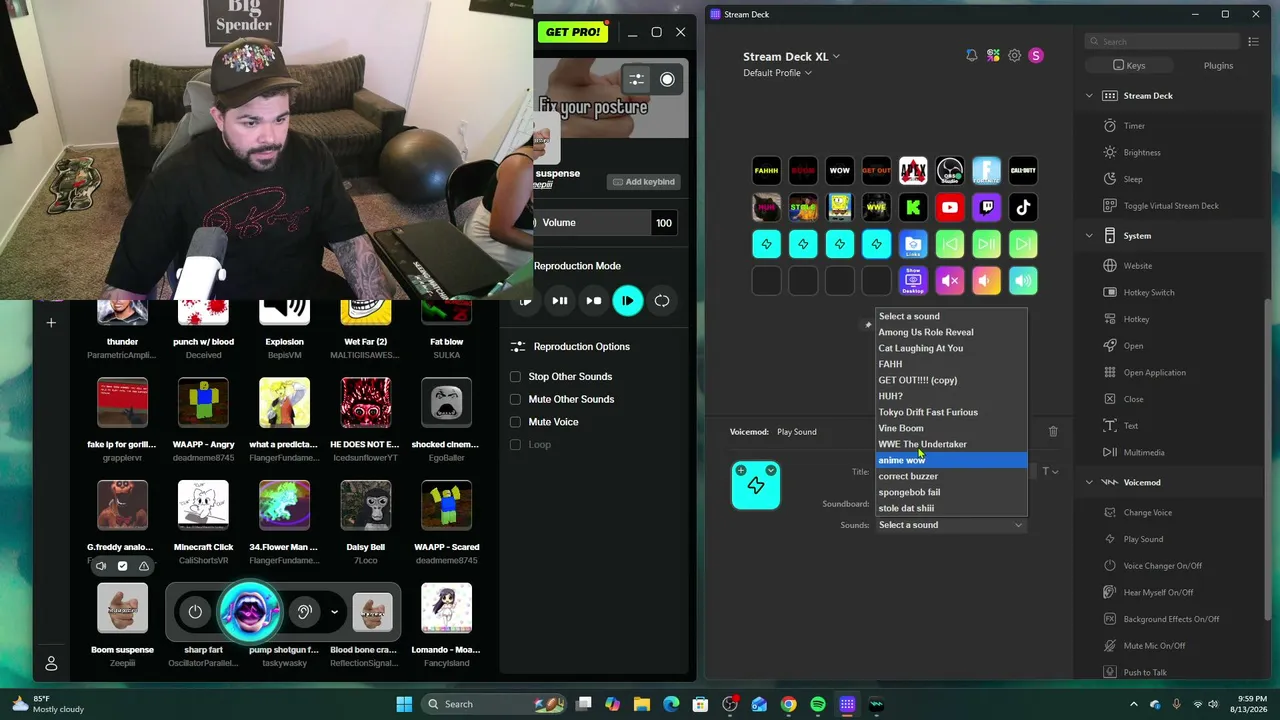
Task: Select the OBS Studio key
Action: 950,171
